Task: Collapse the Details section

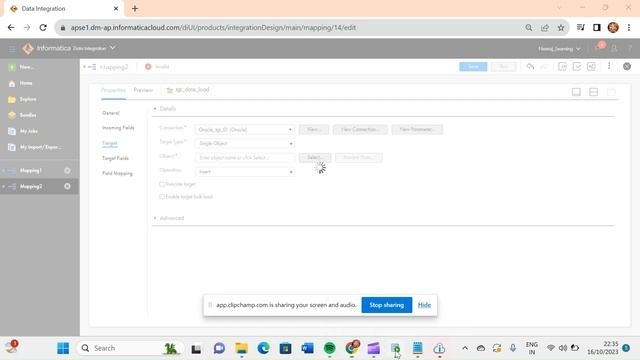Action: tap(155, 109)
